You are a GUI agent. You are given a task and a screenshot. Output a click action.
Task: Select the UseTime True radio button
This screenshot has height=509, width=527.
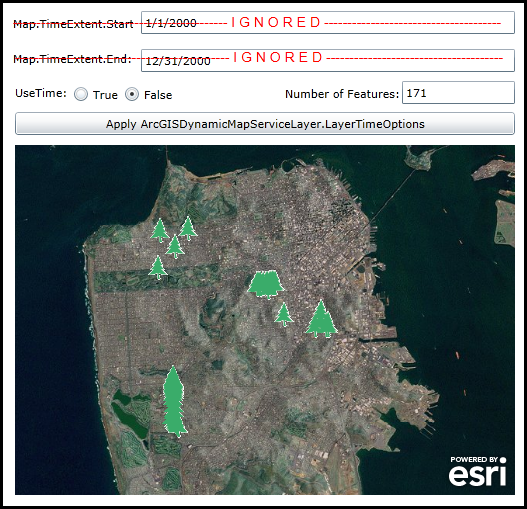[81, 94]
